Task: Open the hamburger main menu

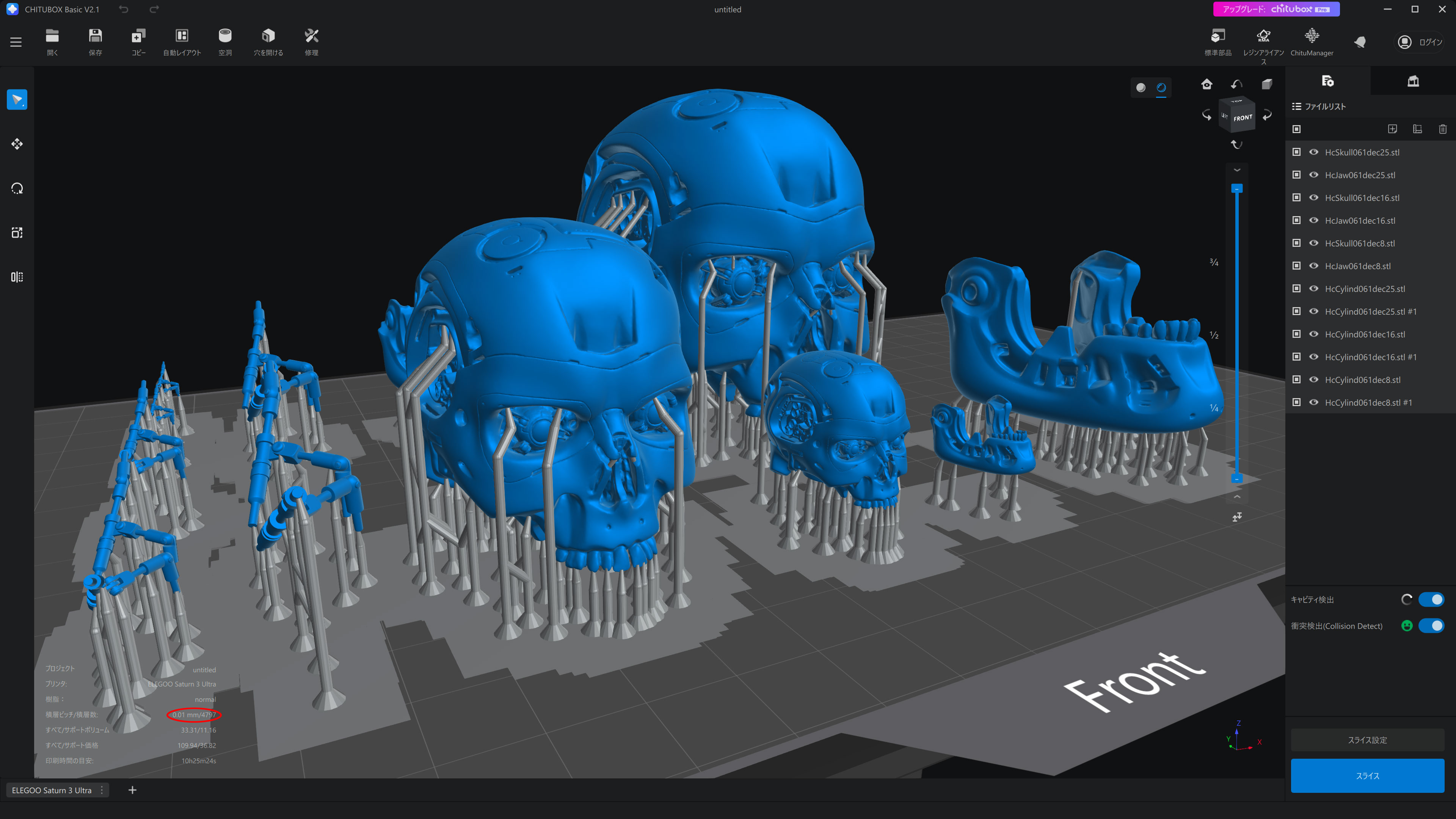Action: pyautogui.click(x=16, y=42)
